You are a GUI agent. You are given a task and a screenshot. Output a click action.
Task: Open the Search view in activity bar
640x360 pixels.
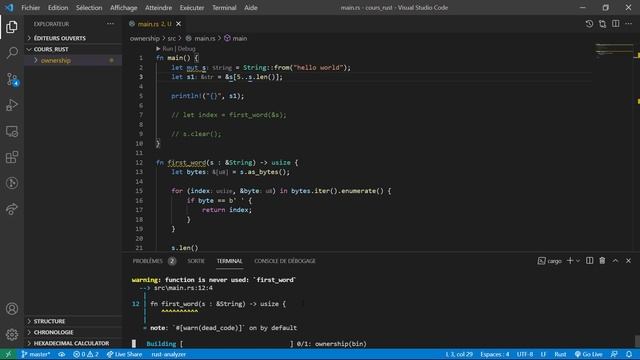click(12, 53)
